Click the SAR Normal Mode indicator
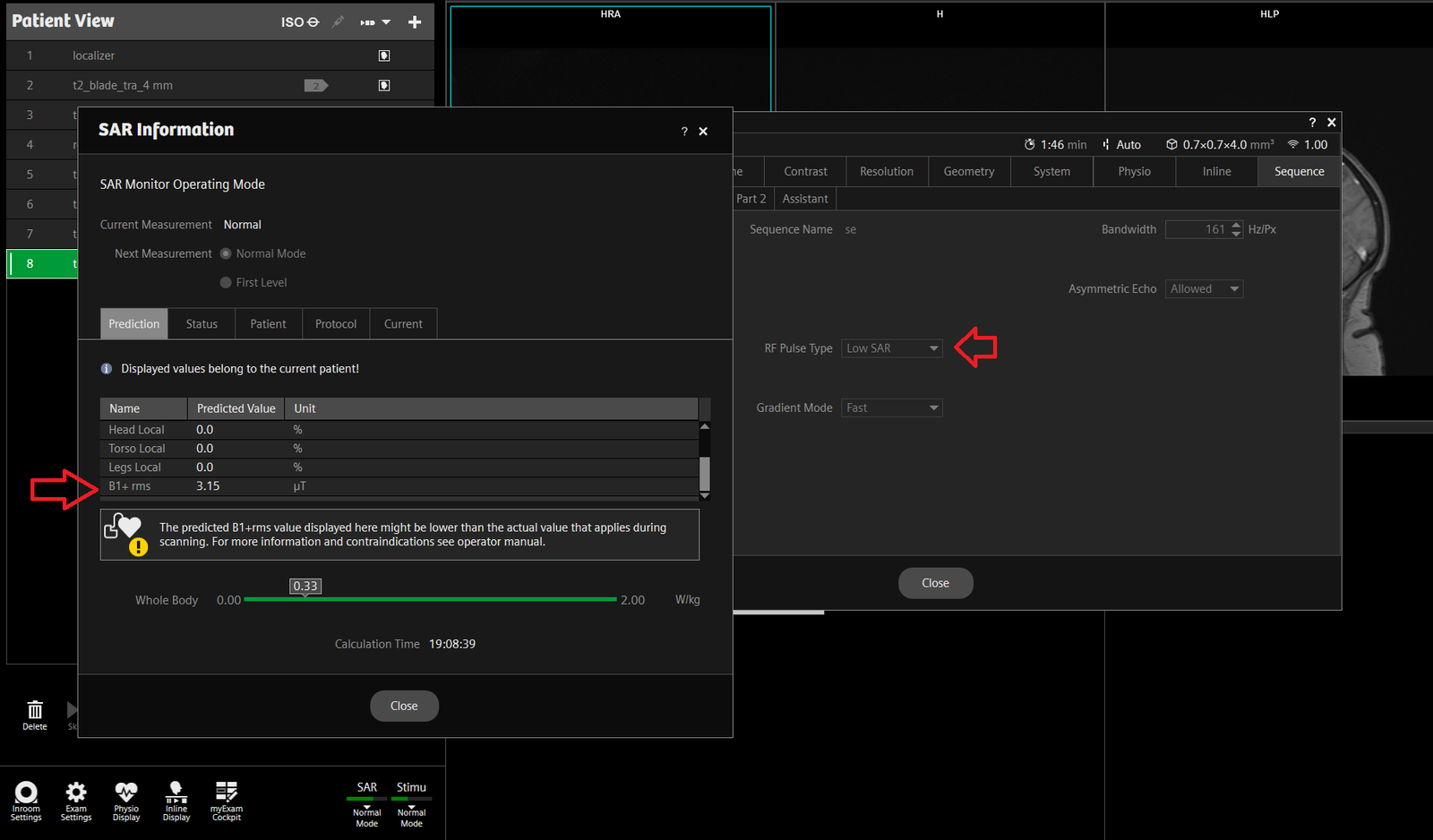Image resolution: width=1433 pixels, height=840 pixels. (x=367, y=803)
